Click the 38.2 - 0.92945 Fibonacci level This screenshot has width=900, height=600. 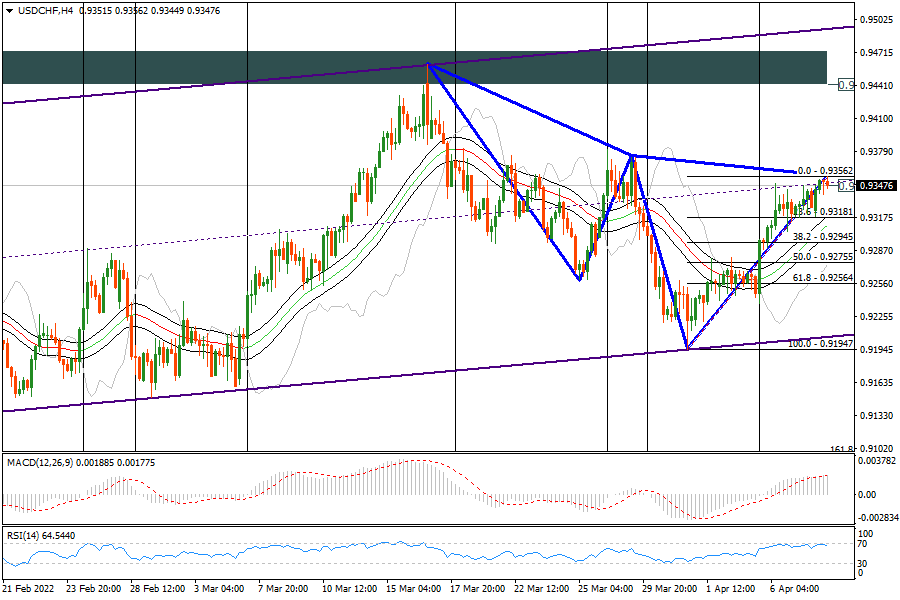click(x=822, y=237)
